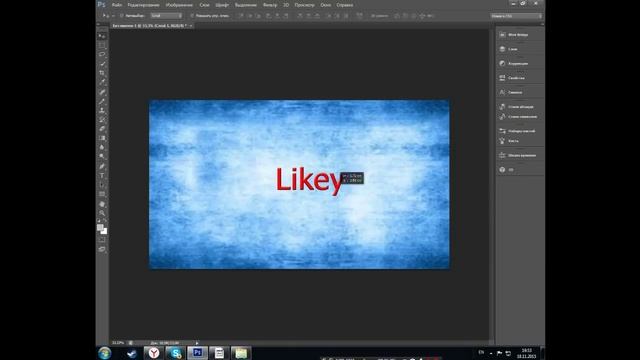Select the Zoom tool
The height and width of the screenshot is (360, 640).
click(102, 213)
